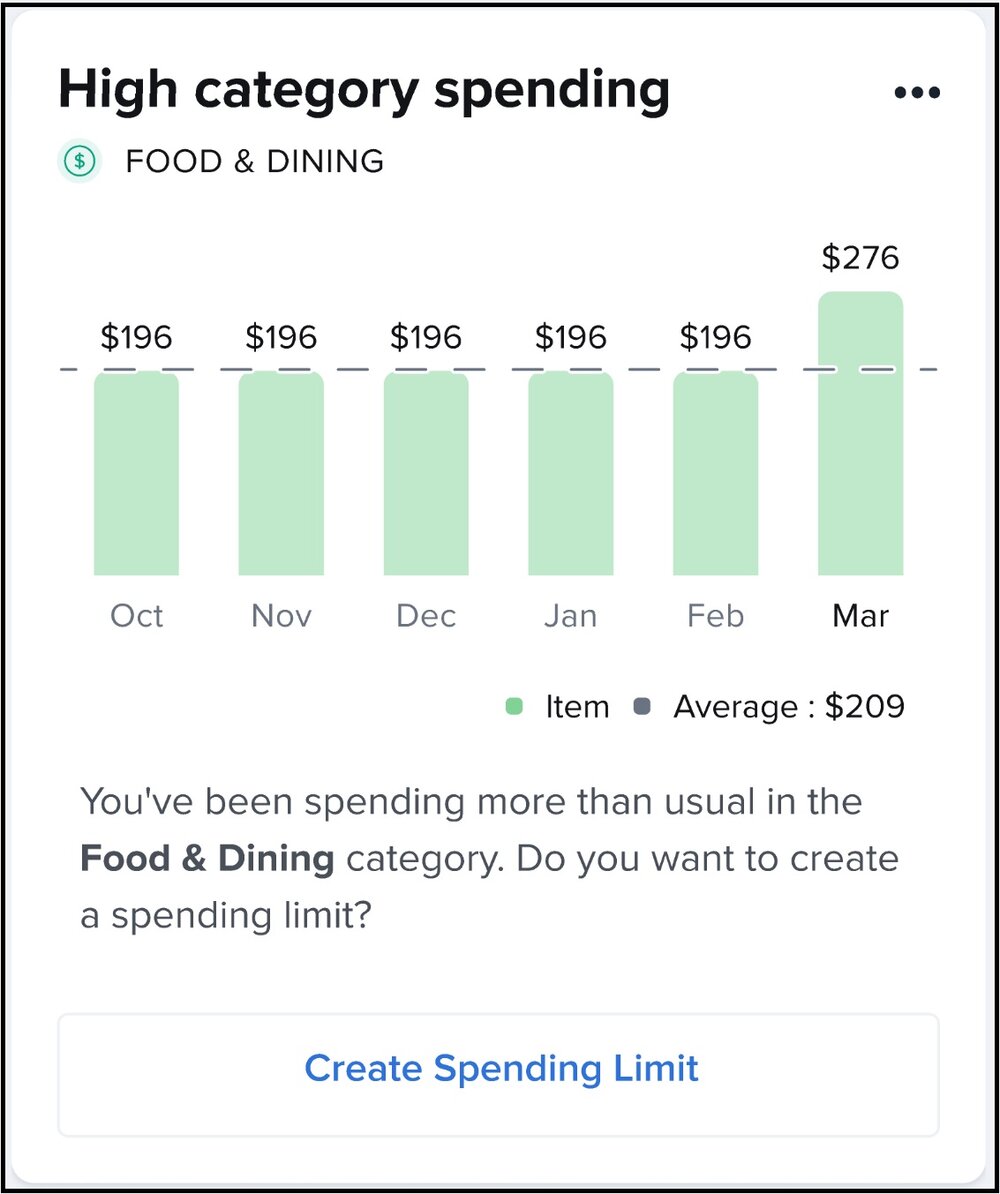This screenshot has height=1194, width=1000.
Task: Click the green Item legend dot
Action: point(514,707)
